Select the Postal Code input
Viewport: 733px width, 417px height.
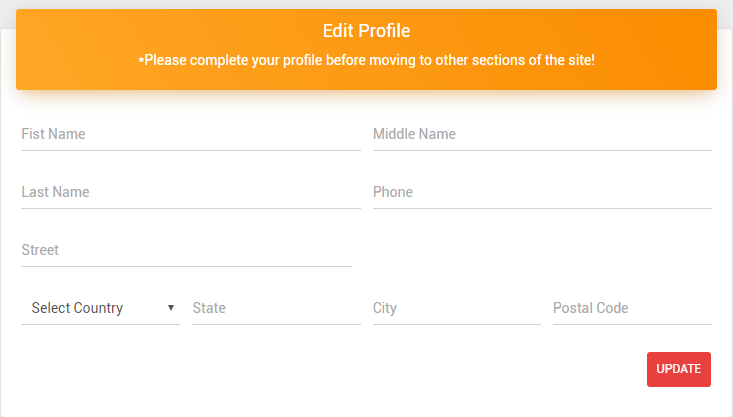pos(631,308)
